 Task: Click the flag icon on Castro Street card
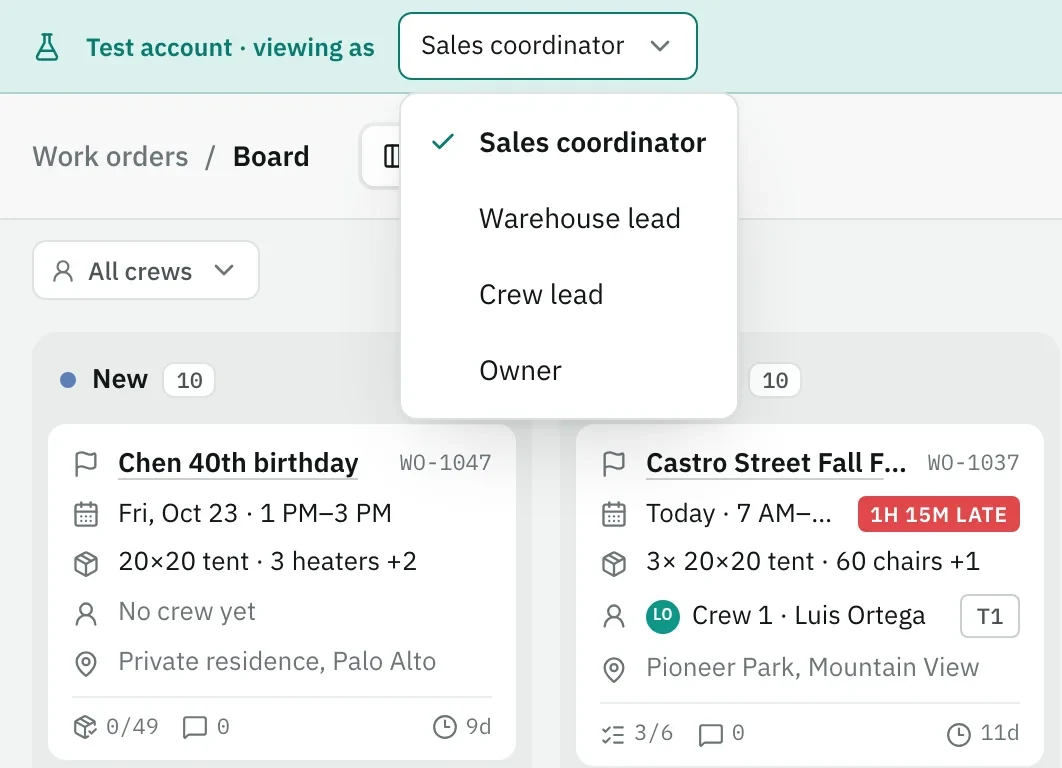click(x=614, y=464)
